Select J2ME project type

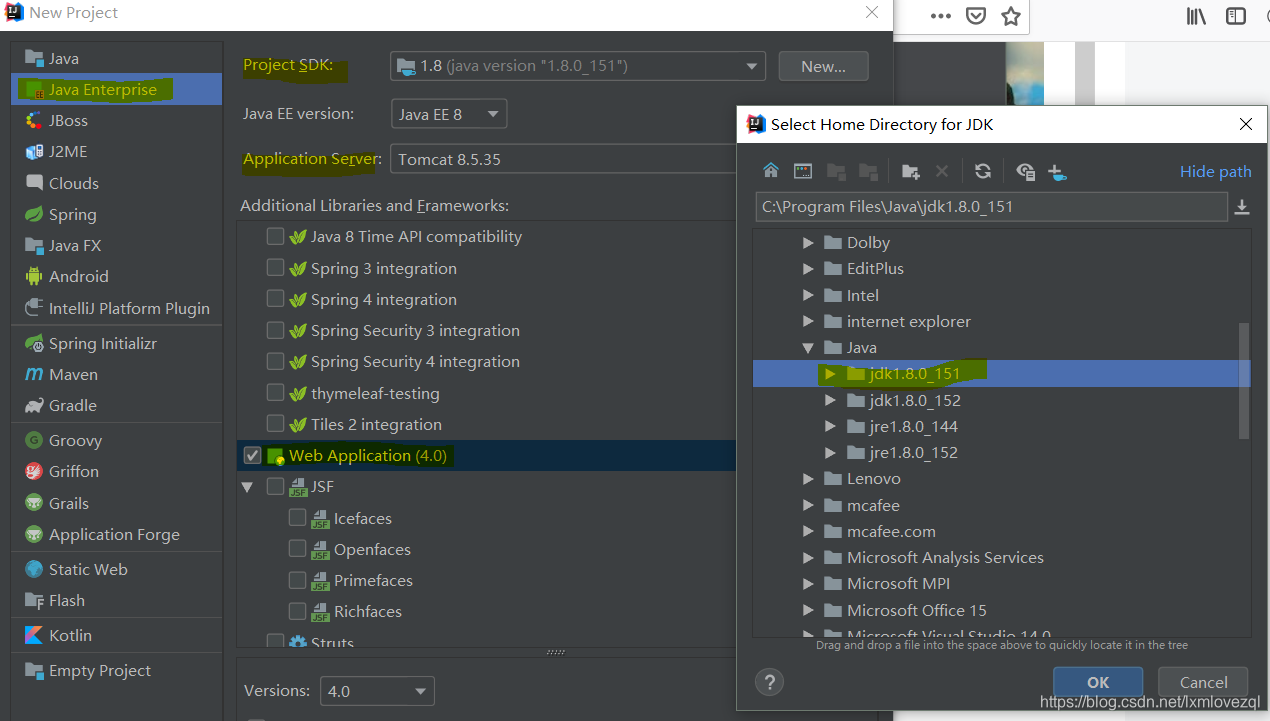[x=117, y=151]
